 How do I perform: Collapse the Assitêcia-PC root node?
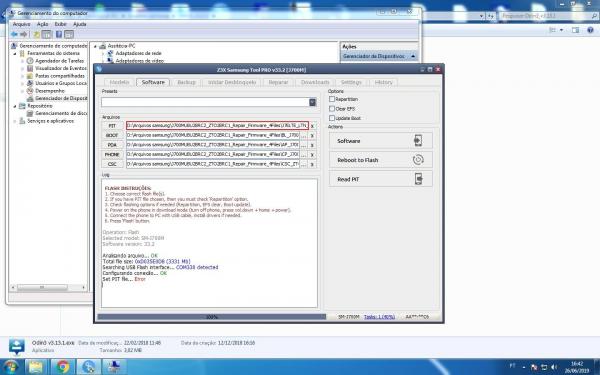95,46
